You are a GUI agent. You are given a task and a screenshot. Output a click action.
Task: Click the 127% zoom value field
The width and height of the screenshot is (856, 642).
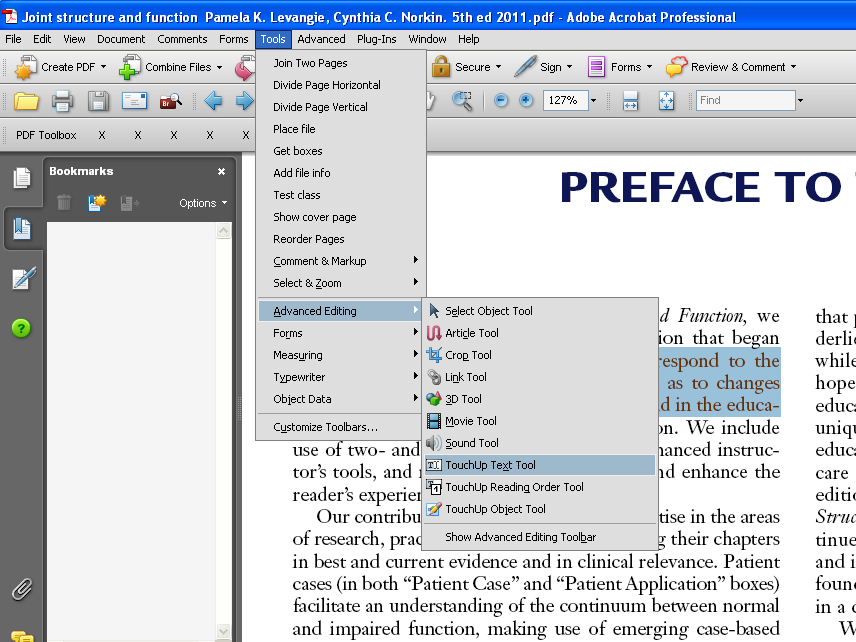pyautogui.click(x=566, y=100)
